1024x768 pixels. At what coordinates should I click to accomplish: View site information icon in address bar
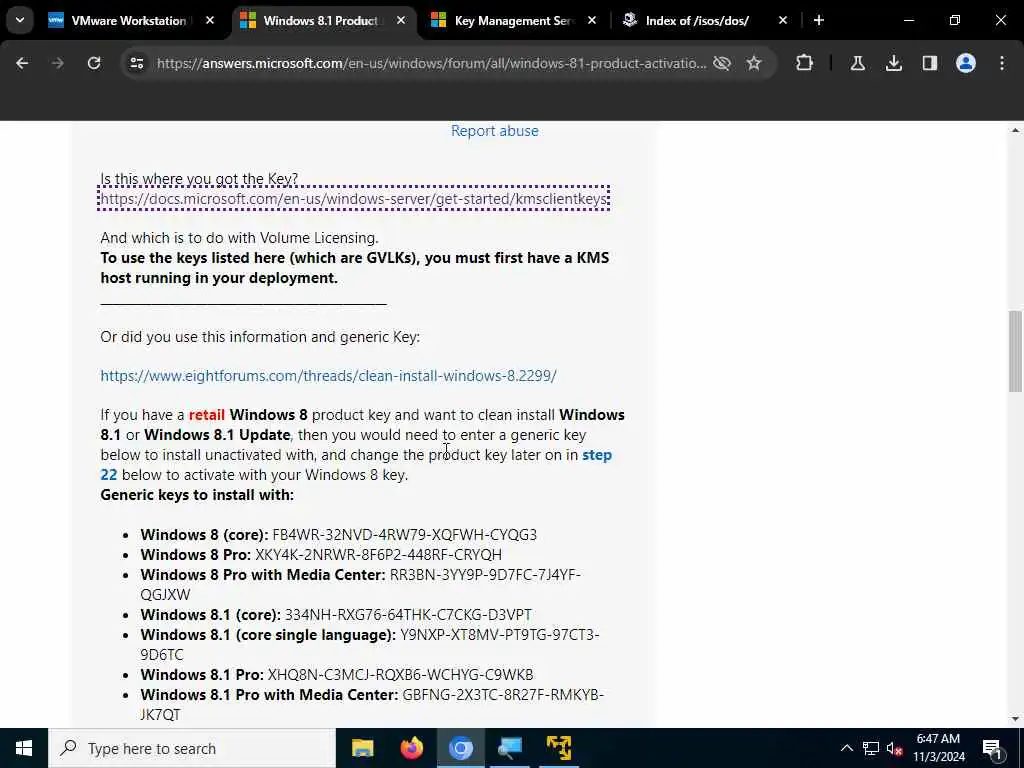pyautogui.click(x=136, y=63)
